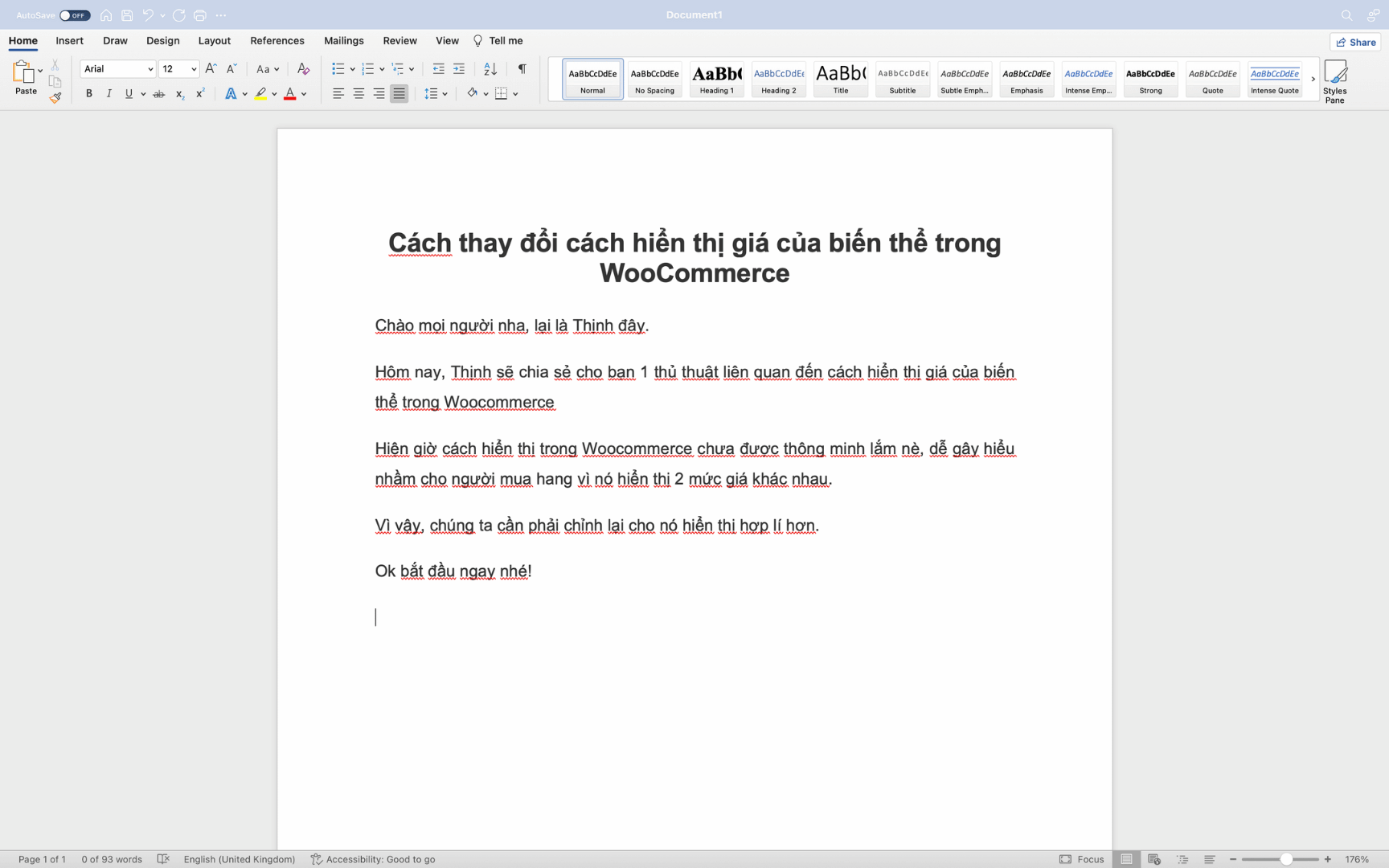Click the Shading paint bucket icon
Screen dimensions: 1389x868
[x=472, y=94]
